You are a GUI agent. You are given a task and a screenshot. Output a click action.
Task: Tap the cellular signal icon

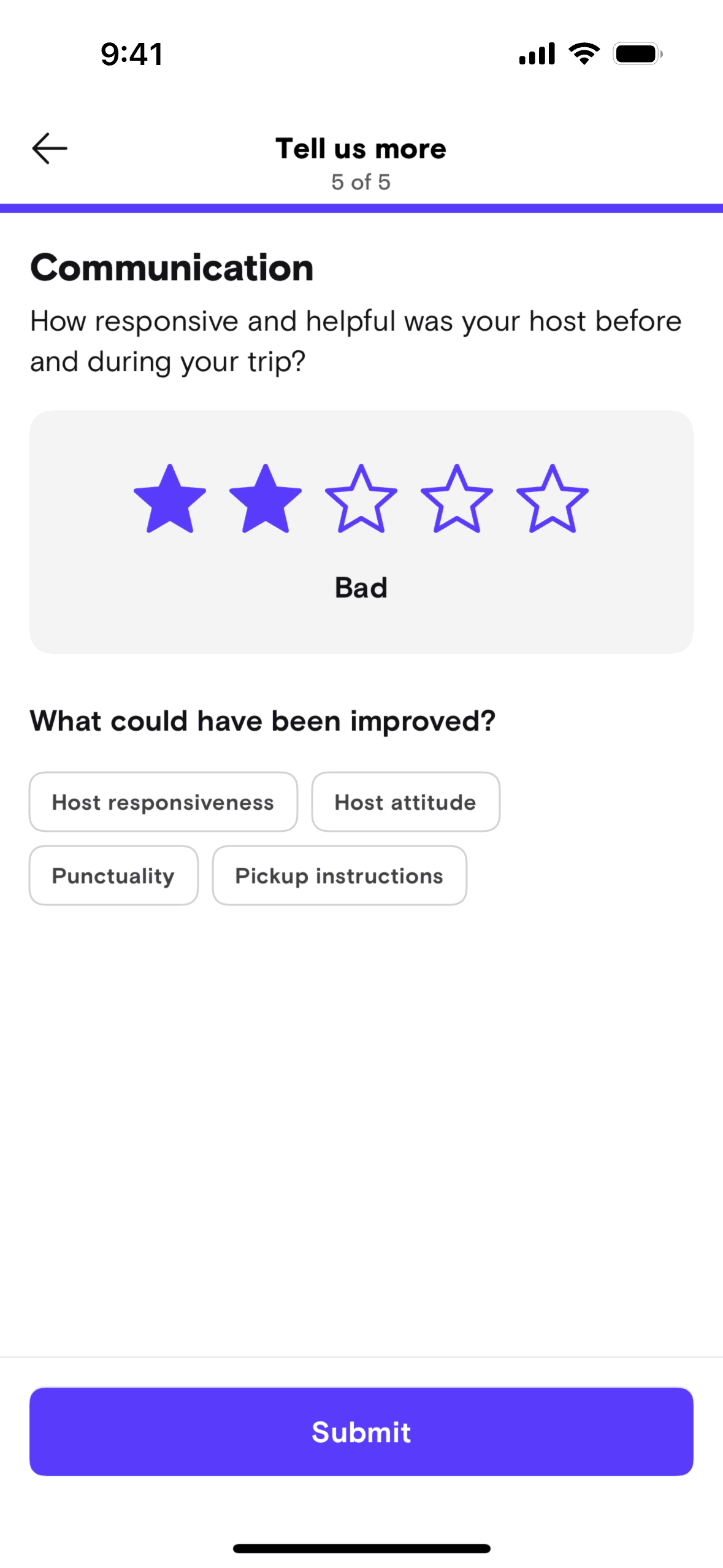(537, 54)
